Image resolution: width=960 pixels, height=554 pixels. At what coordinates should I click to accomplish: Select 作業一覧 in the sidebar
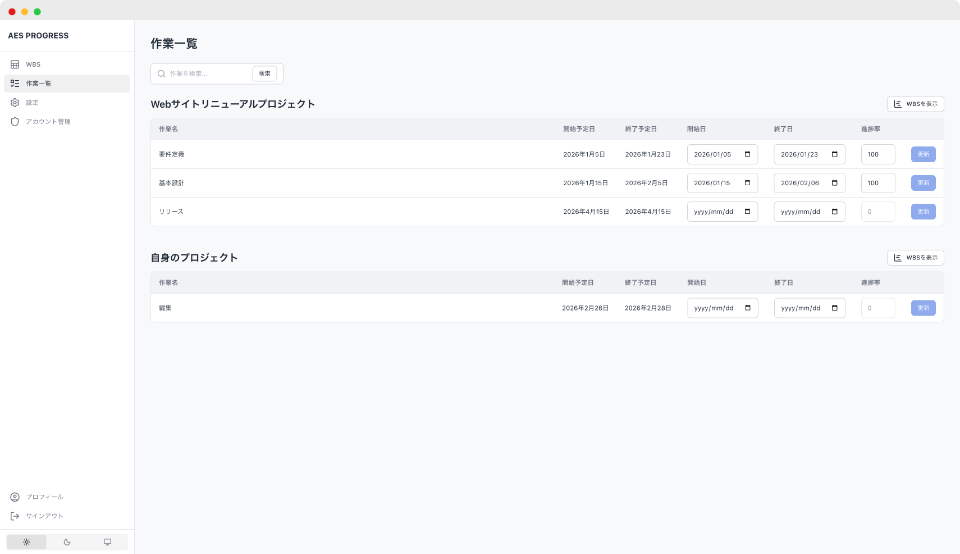click(38, 83)
